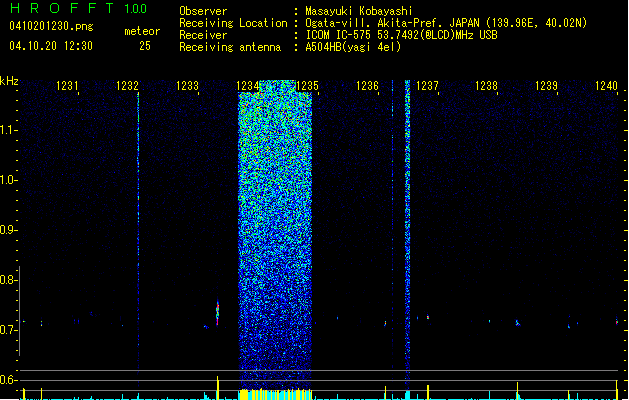
Task: Click the wide noise burst between 1234 and 1235
Action: [x=275, y=235]
